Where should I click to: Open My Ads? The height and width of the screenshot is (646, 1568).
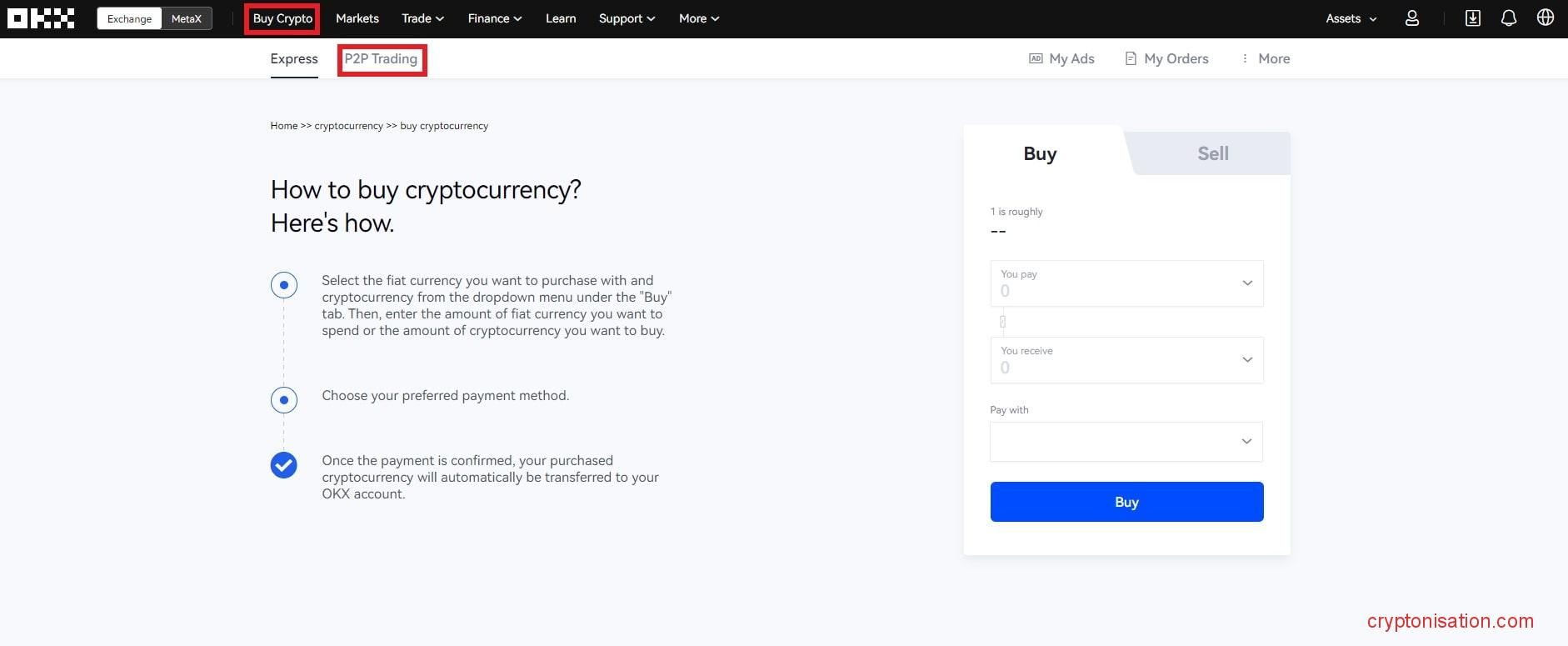[1061, 58]
